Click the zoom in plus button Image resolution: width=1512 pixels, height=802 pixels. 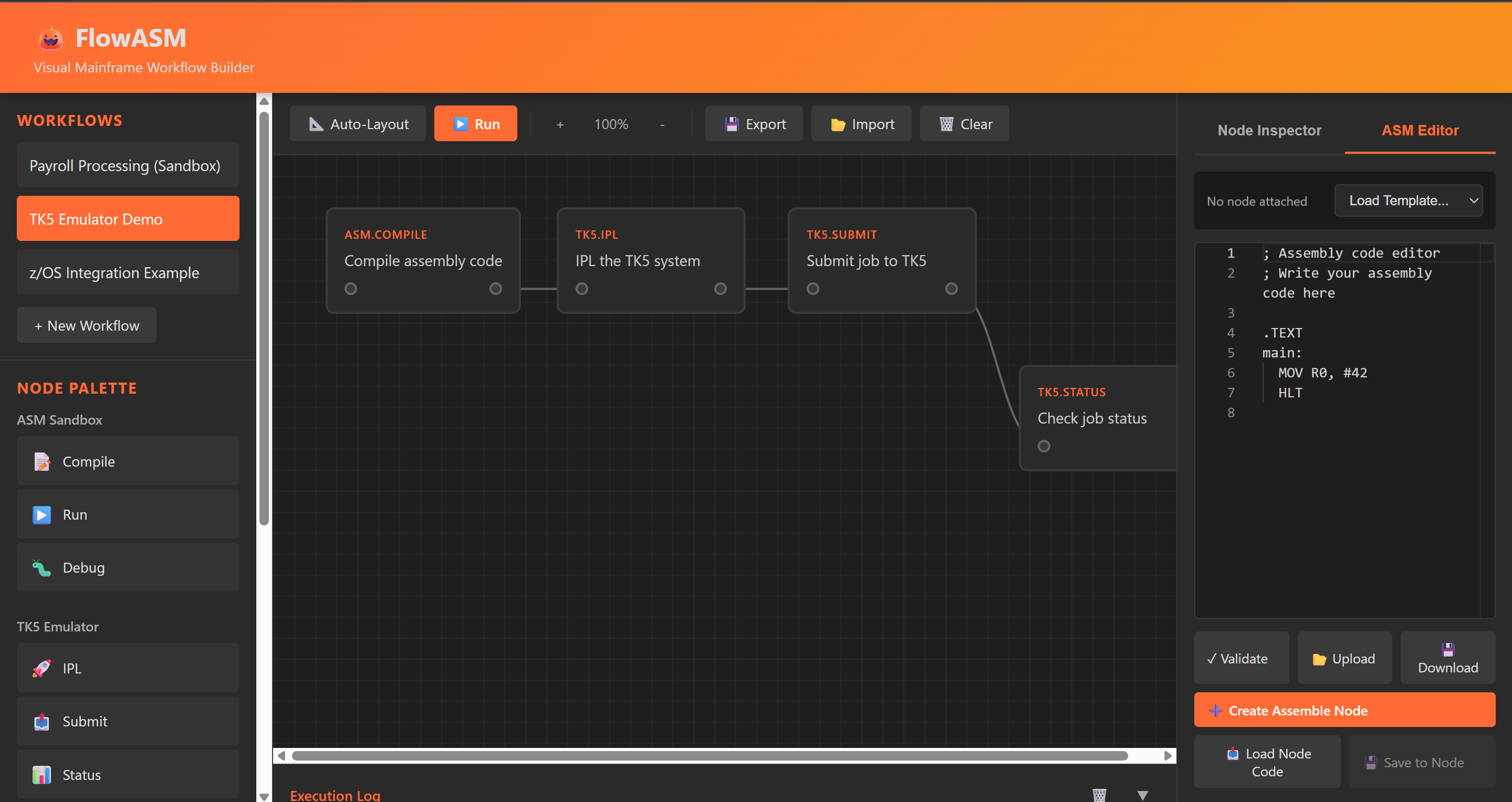(x=559, y=124)
